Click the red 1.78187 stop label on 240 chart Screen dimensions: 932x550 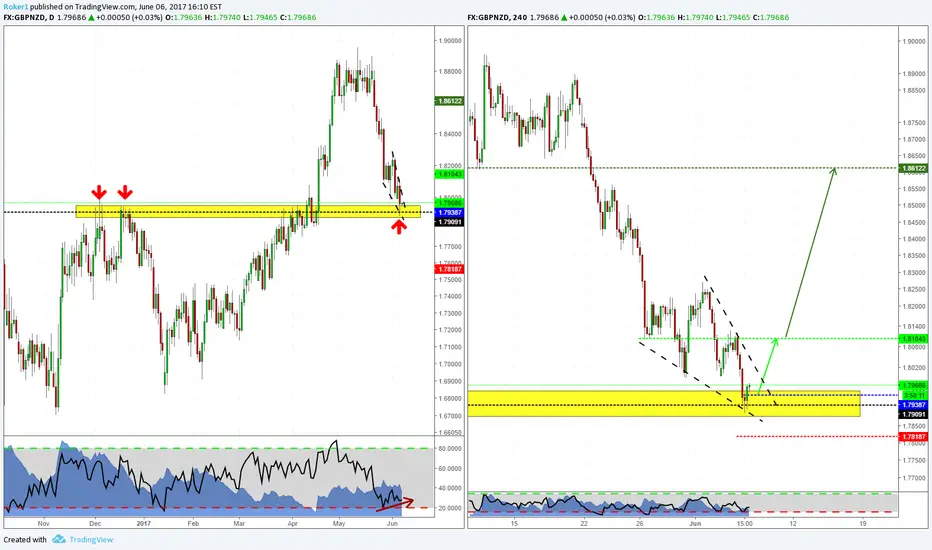[x=914, y=436]
